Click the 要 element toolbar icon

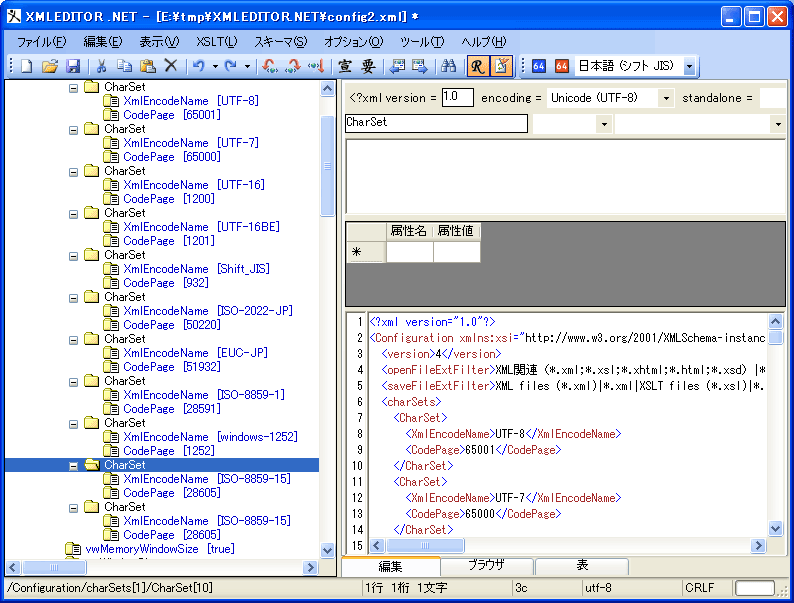(x=368, y=66)
